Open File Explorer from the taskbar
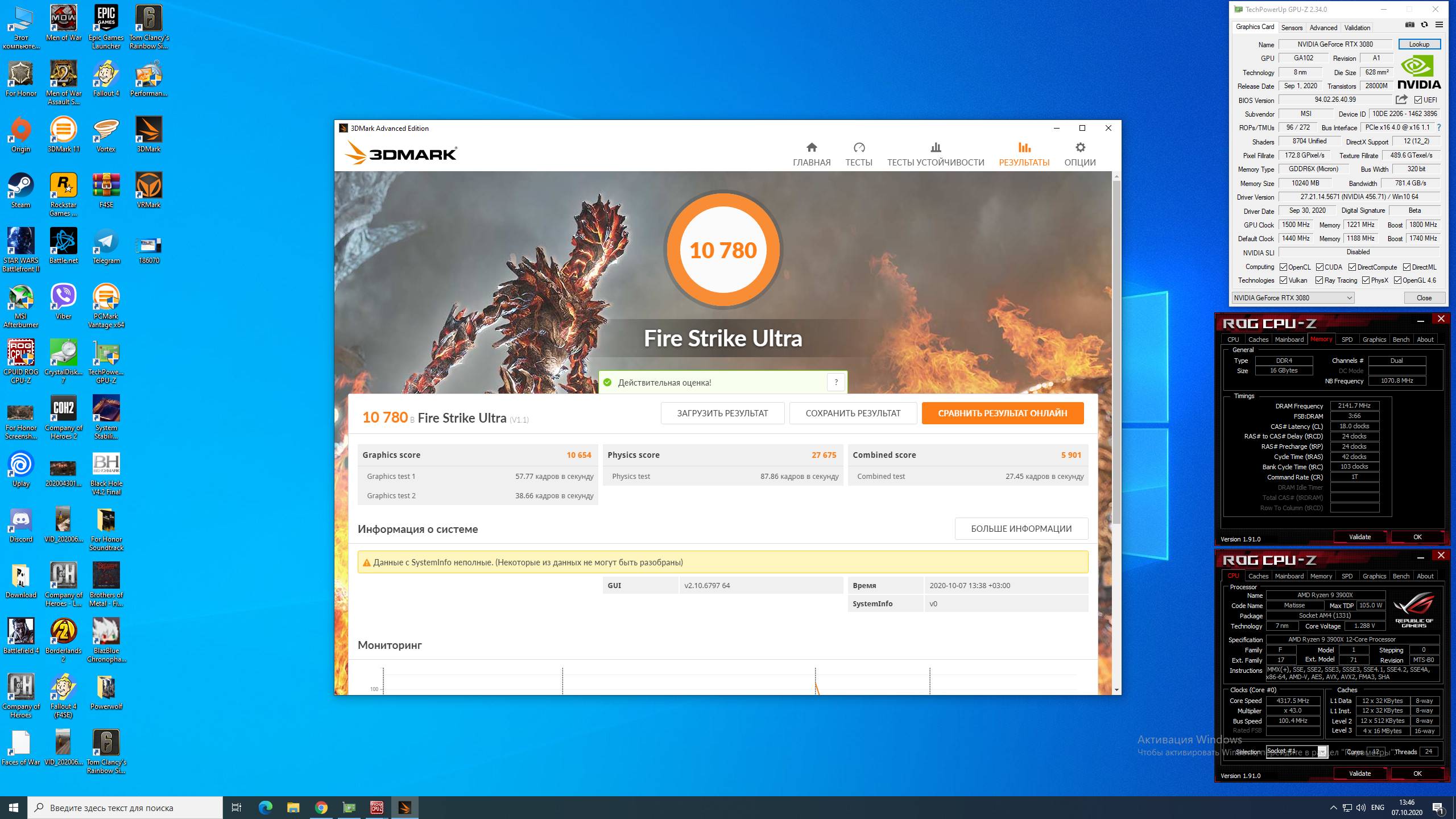Screen dimensions: 1456x819 (x=293, y=808)
